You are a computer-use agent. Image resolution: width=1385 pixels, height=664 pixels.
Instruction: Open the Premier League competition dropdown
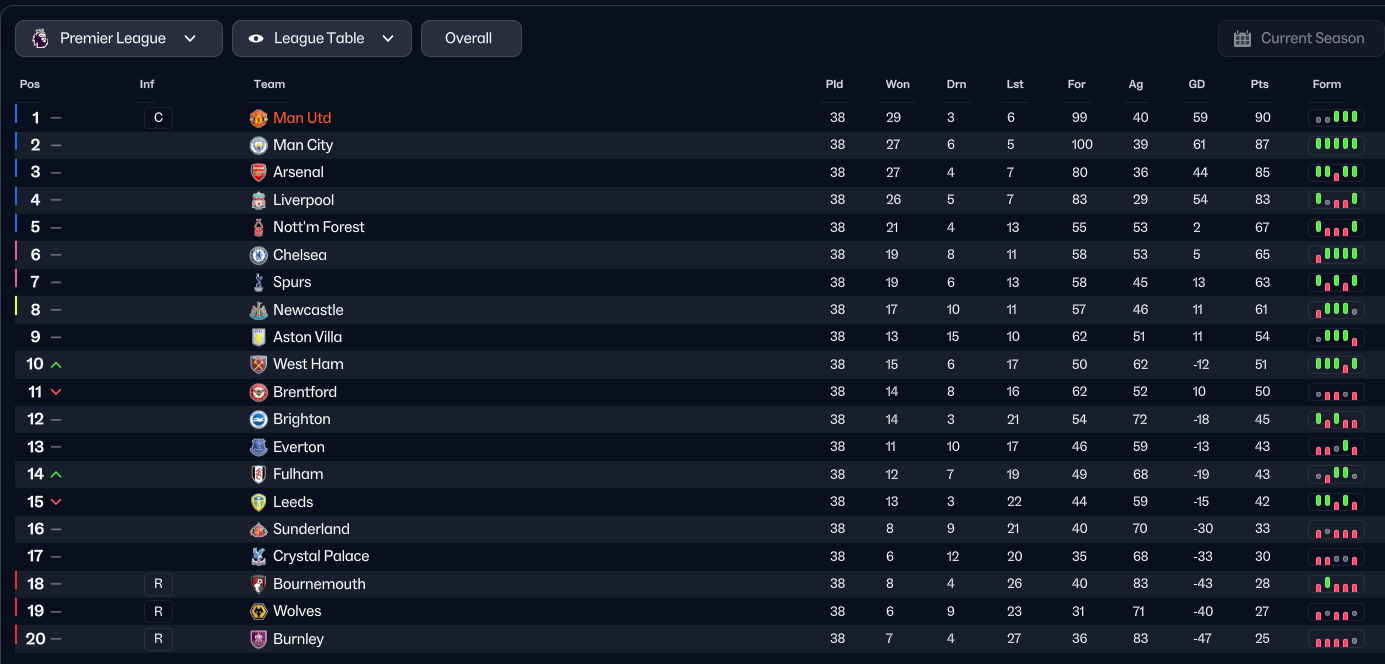(x=119, y=39)
